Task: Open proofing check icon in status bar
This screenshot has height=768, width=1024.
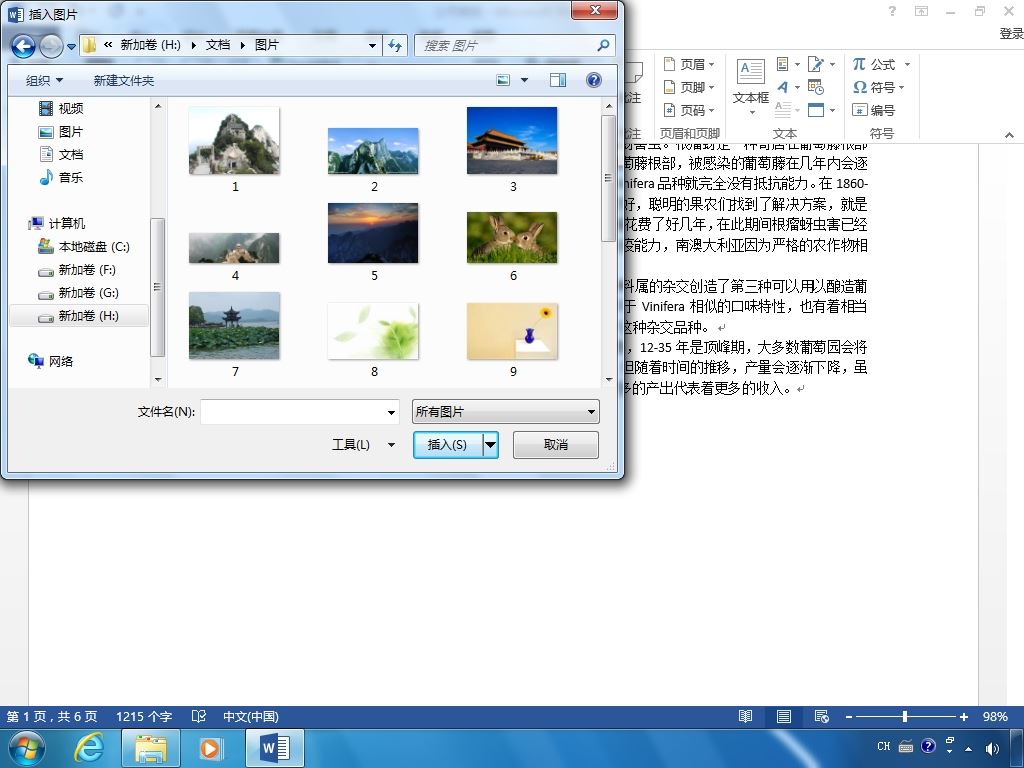Action: (x=199, y=716)
